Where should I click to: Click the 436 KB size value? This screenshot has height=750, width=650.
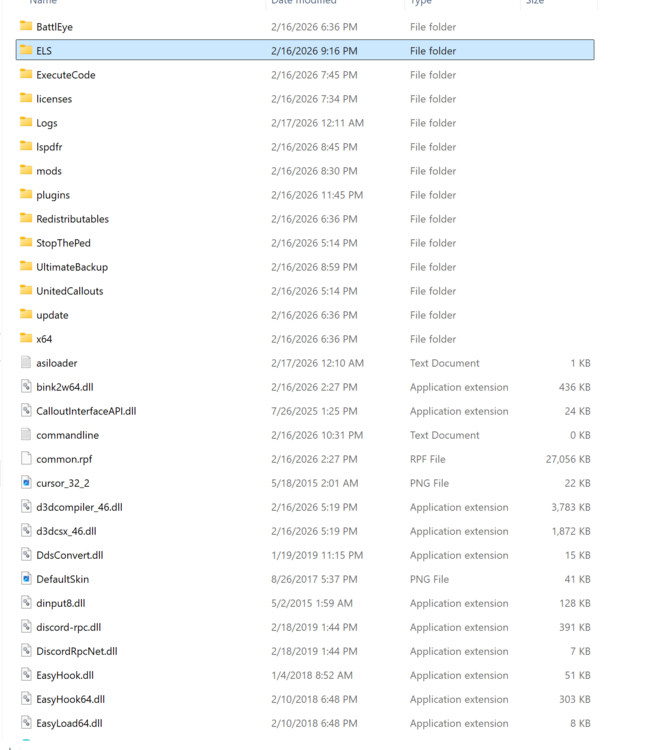coord(575,387)
